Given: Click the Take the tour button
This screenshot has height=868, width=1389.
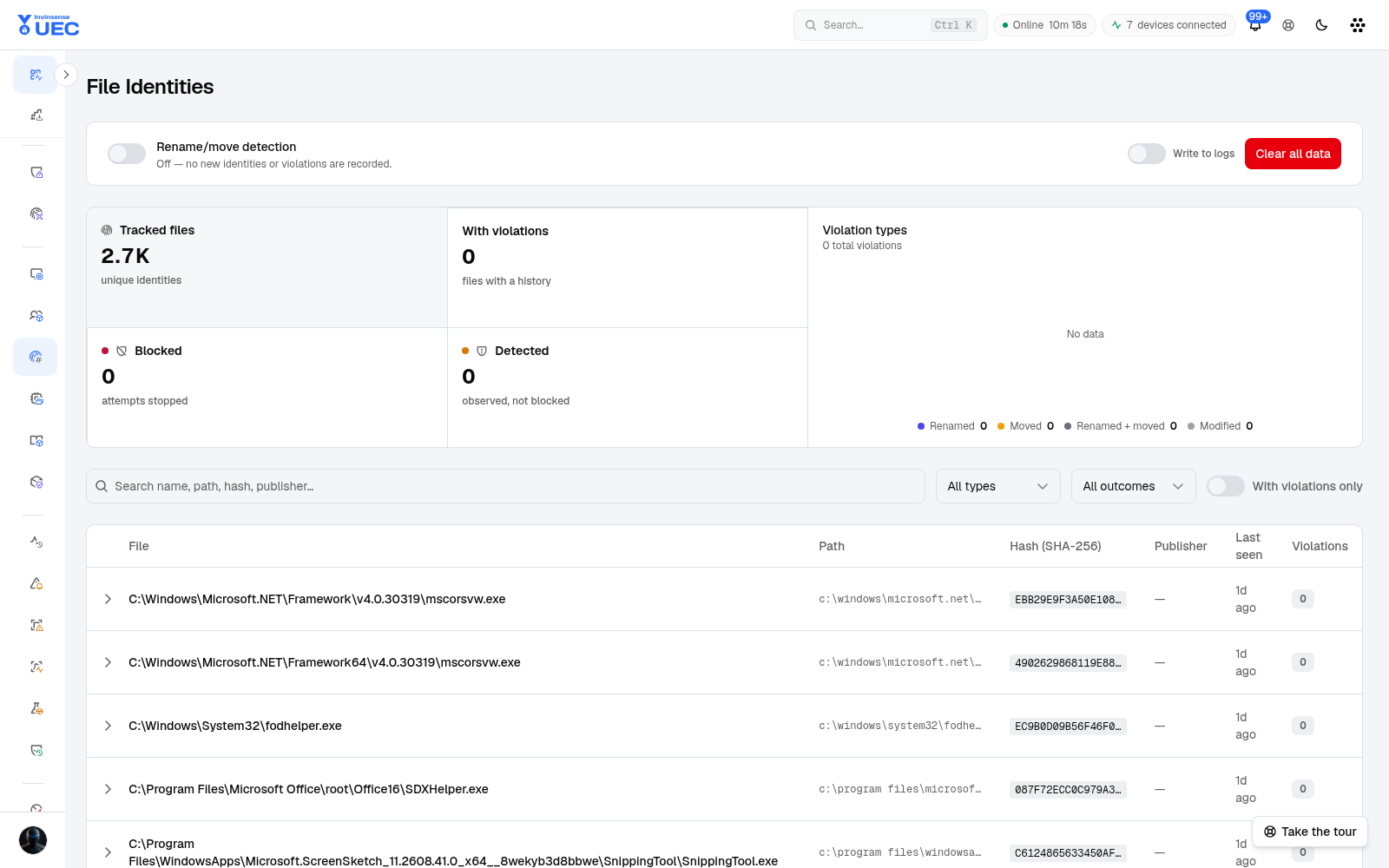Looking at the screenshot, I should tap(1310, 832).
